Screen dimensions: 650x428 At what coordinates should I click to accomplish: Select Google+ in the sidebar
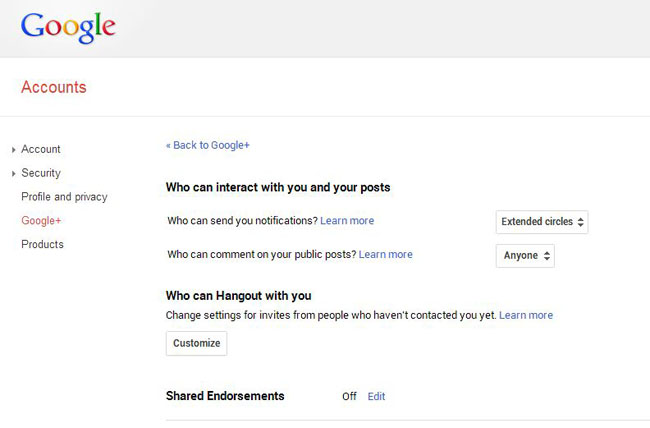pos(41,221)
